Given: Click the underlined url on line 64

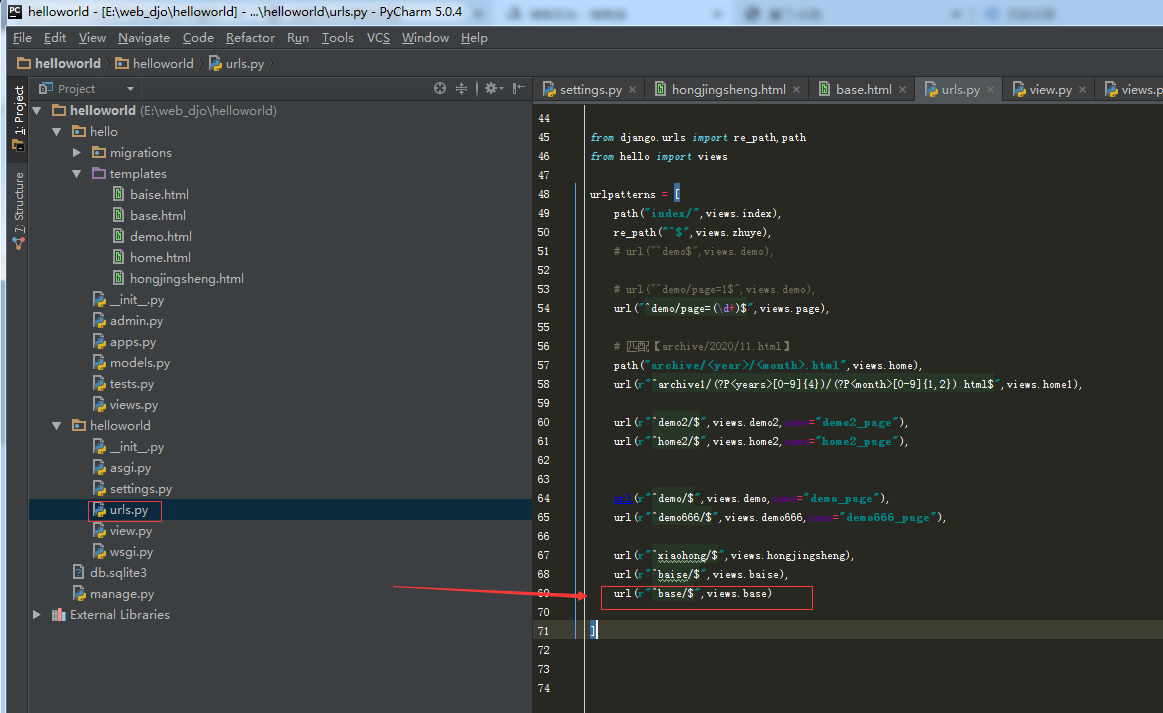Looking at the screenshot, I should (x=622, y=498).
